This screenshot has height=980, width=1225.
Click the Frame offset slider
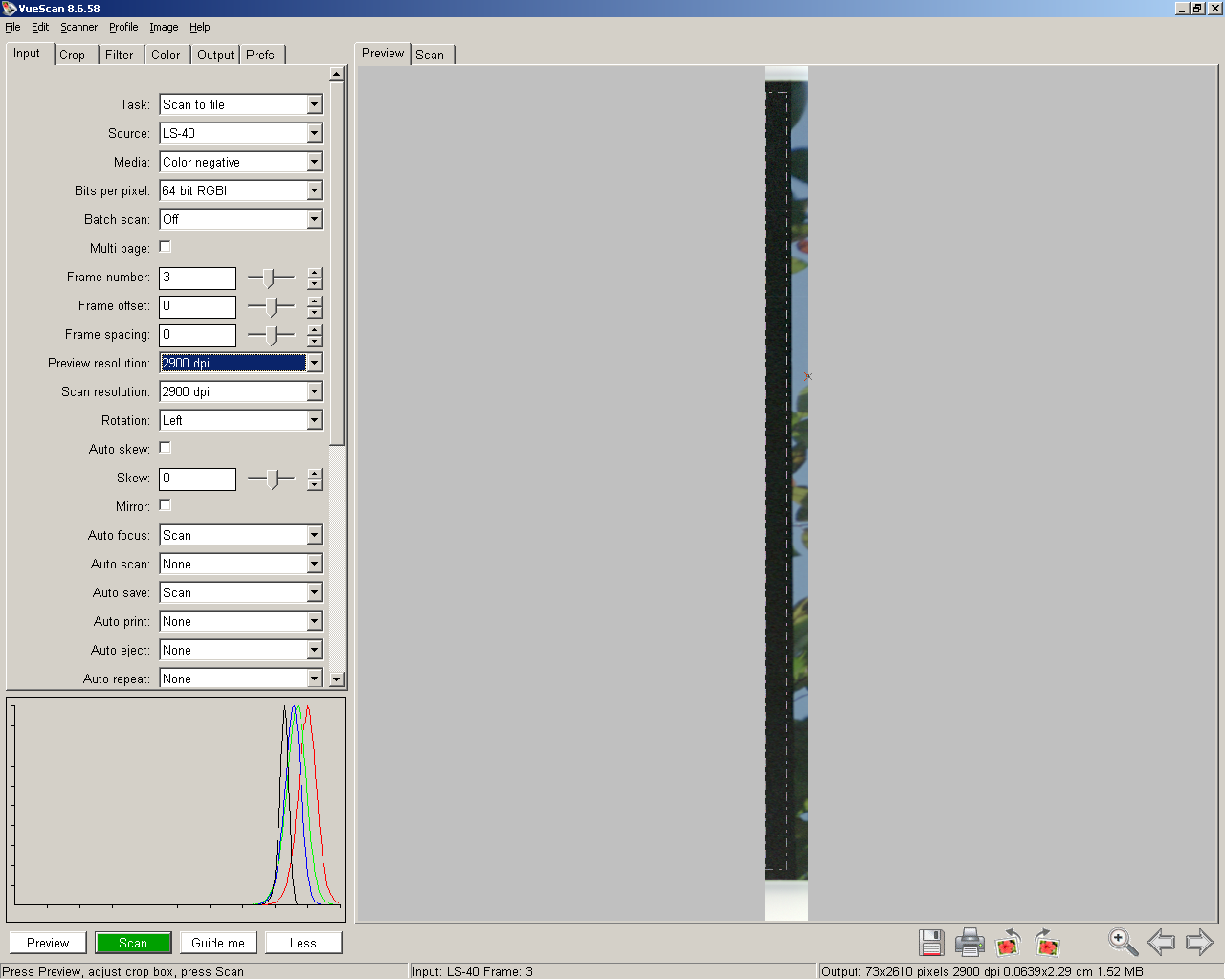point(271,306)
